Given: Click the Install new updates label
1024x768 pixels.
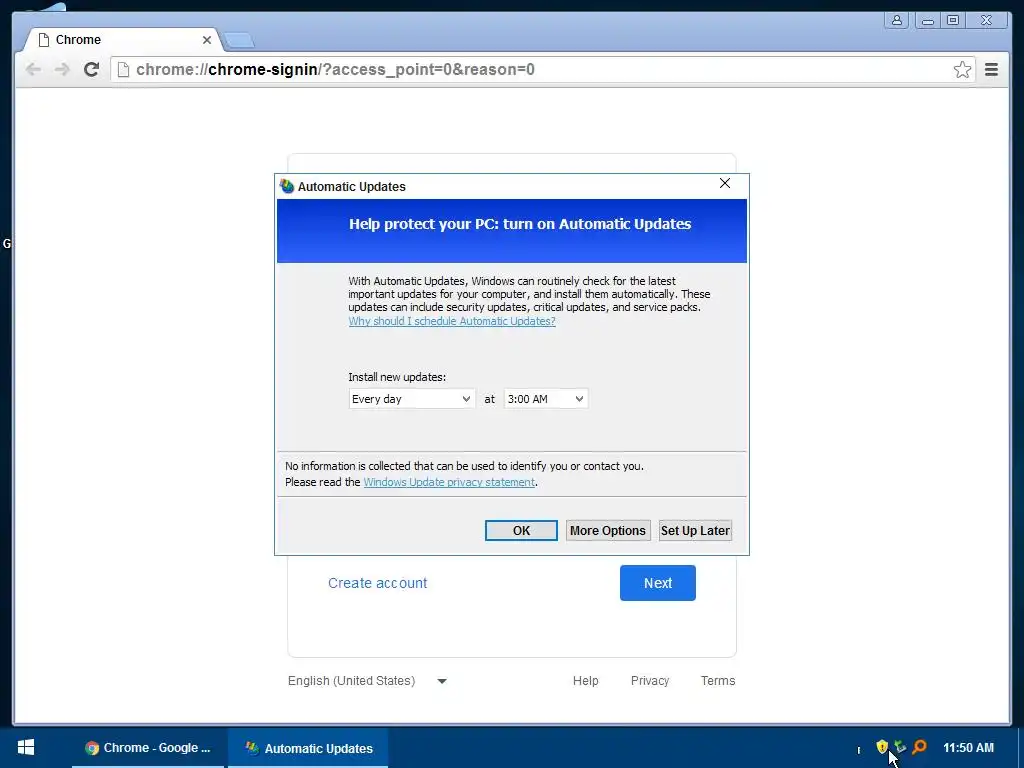Looking at the screenshot, I should pyautogui.click(x=397, y=377).
